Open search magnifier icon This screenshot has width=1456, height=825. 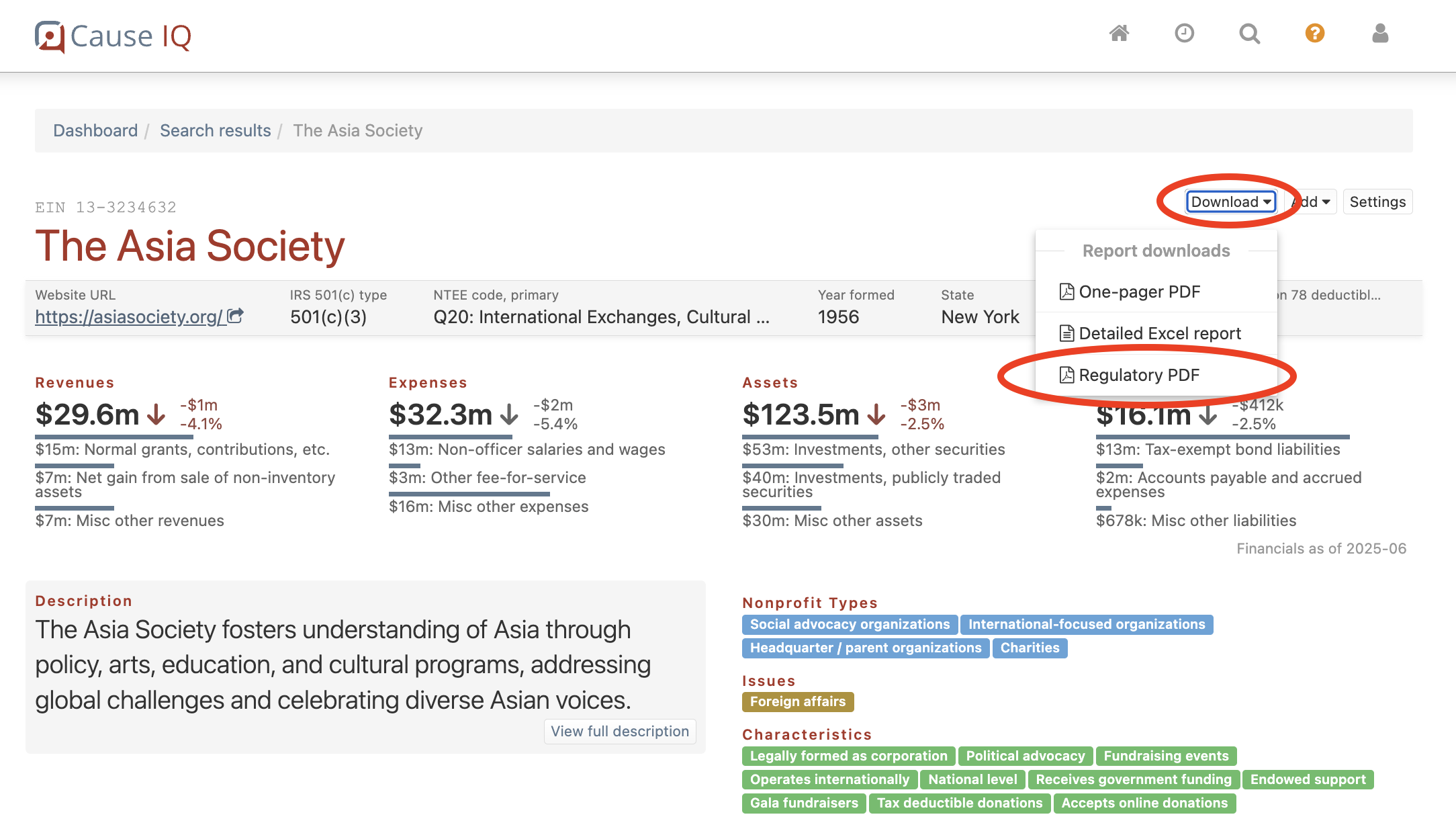coord(1249,33)
